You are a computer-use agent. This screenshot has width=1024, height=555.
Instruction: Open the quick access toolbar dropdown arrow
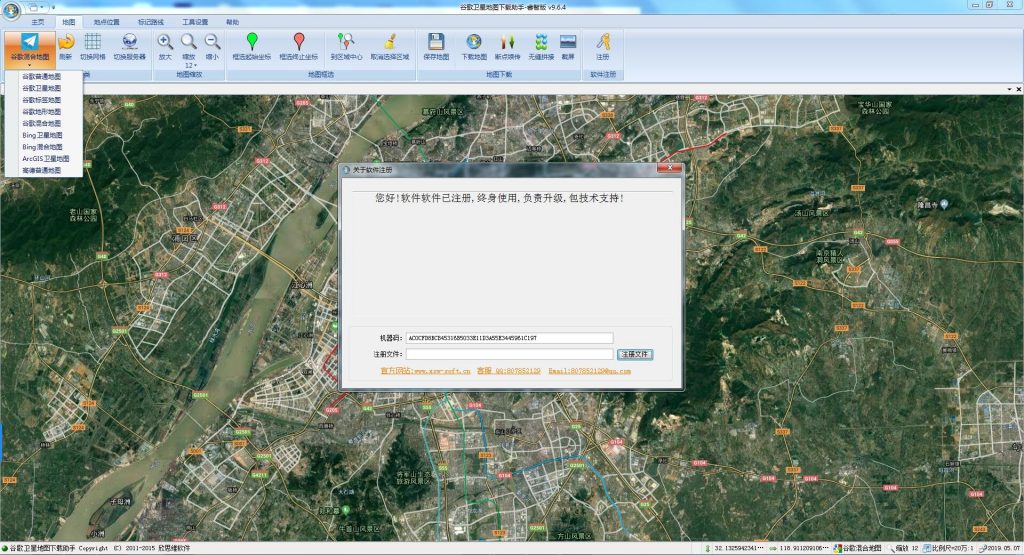click(x=54, y=8)
